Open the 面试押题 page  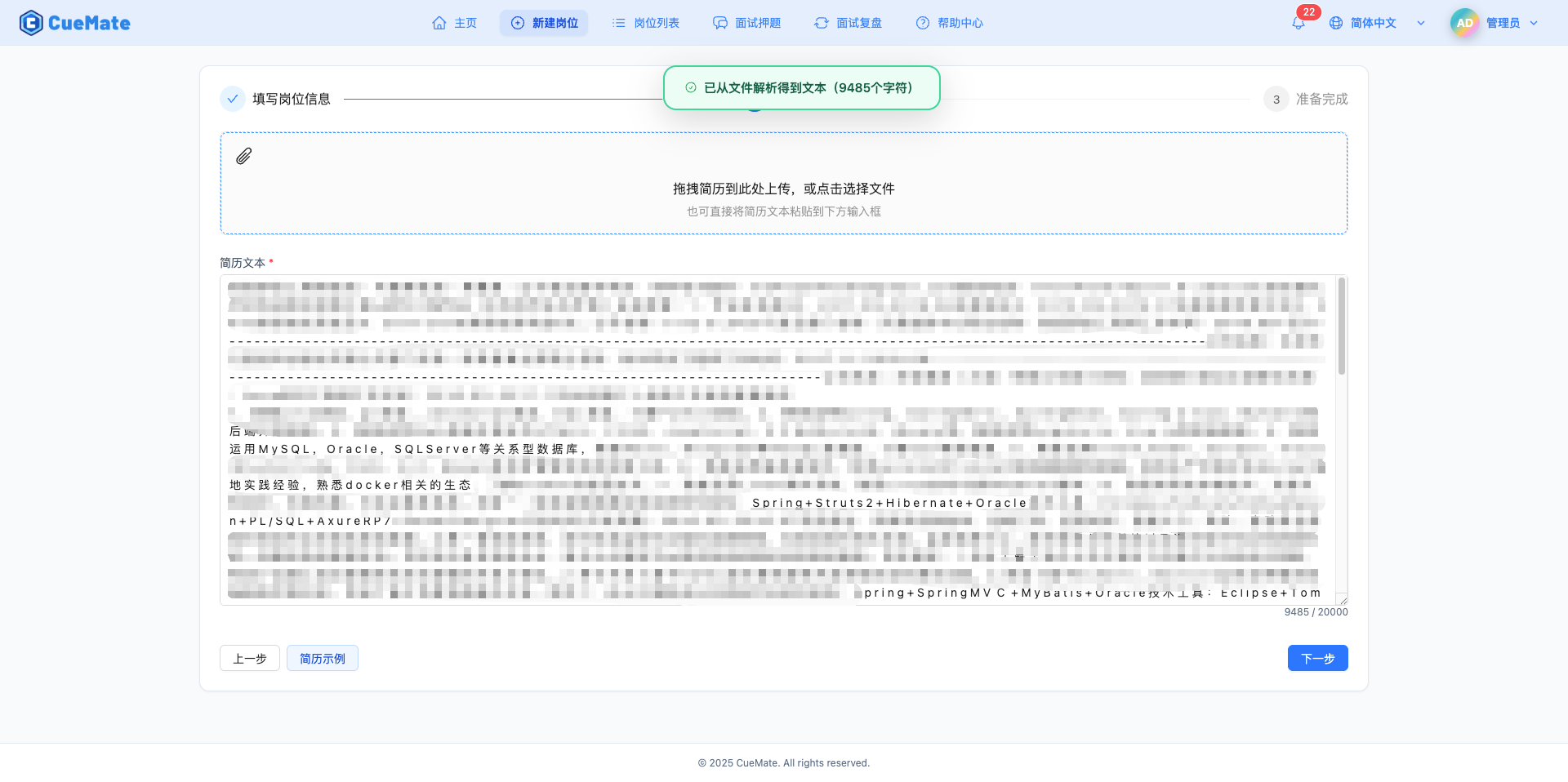point(747,23)
